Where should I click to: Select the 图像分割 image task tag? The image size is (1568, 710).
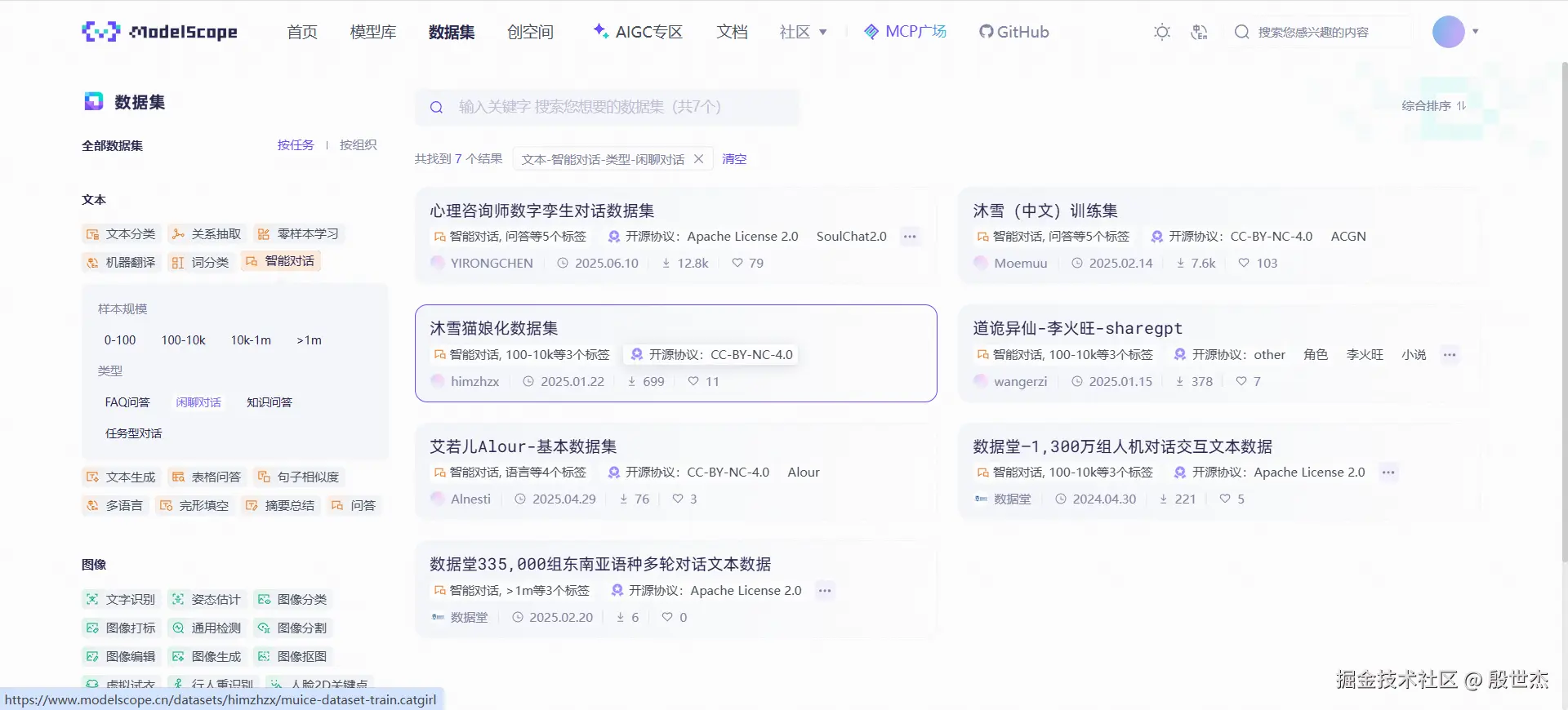292,628
